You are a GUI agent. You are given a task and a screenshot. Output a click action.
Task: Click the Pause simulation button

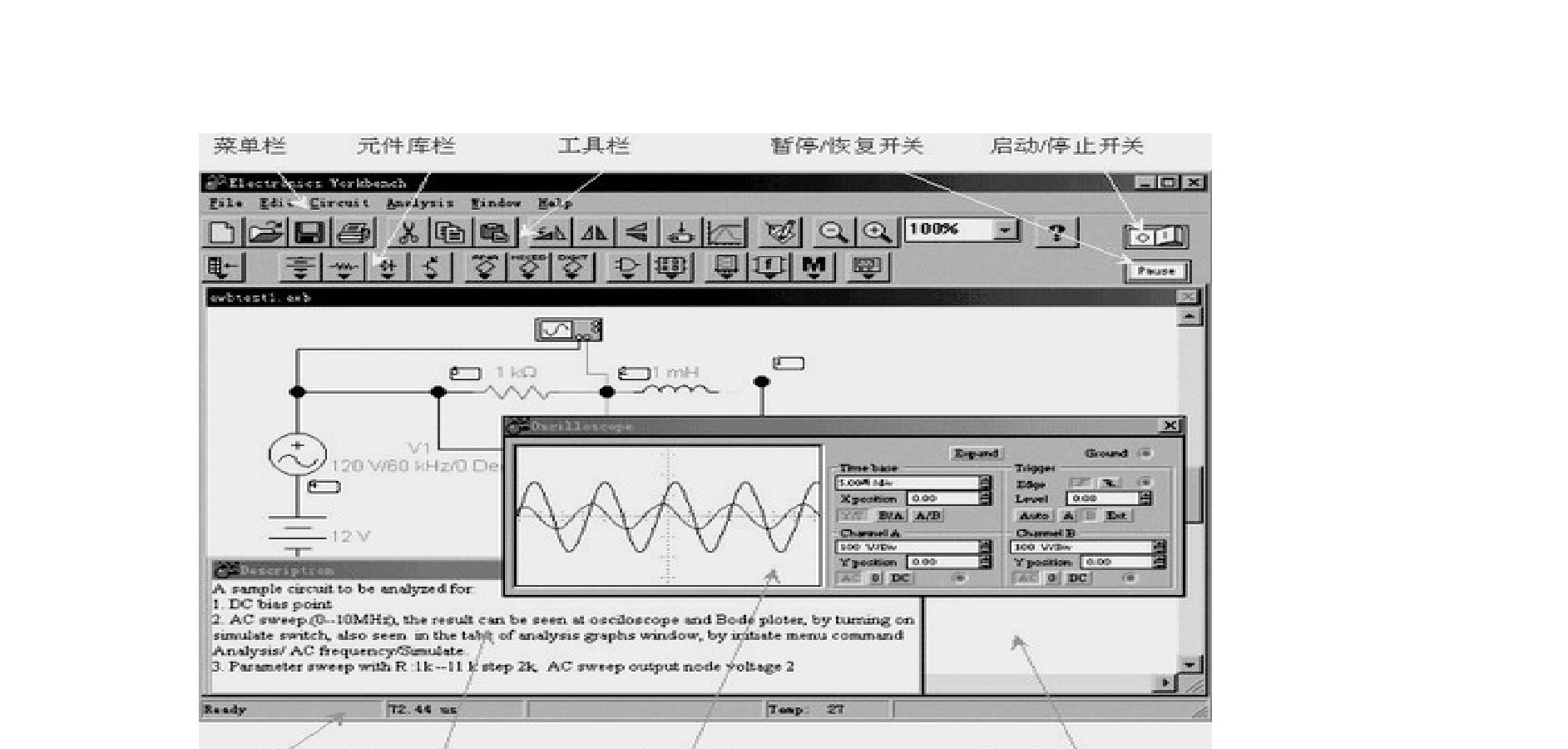[x=1157, y=271]
